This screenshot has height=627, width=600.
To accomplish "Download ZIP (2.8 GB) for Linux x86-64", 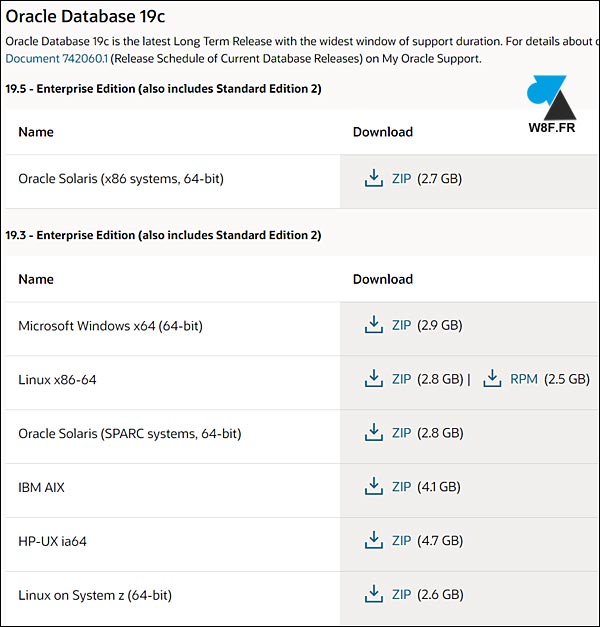I will point(401,379).
